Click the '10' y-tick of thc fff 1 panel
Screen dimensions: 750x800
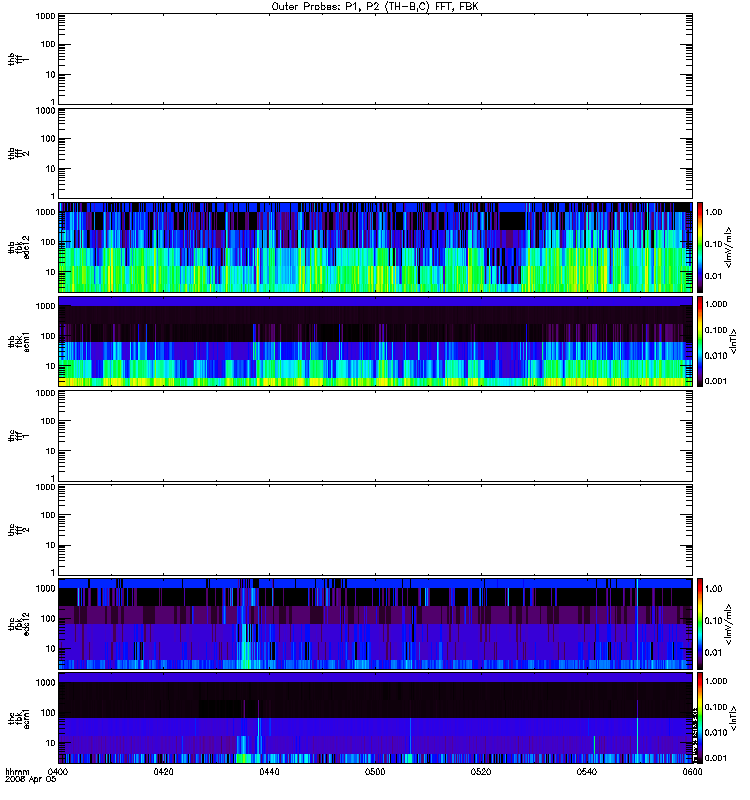[x=51, y=451]
